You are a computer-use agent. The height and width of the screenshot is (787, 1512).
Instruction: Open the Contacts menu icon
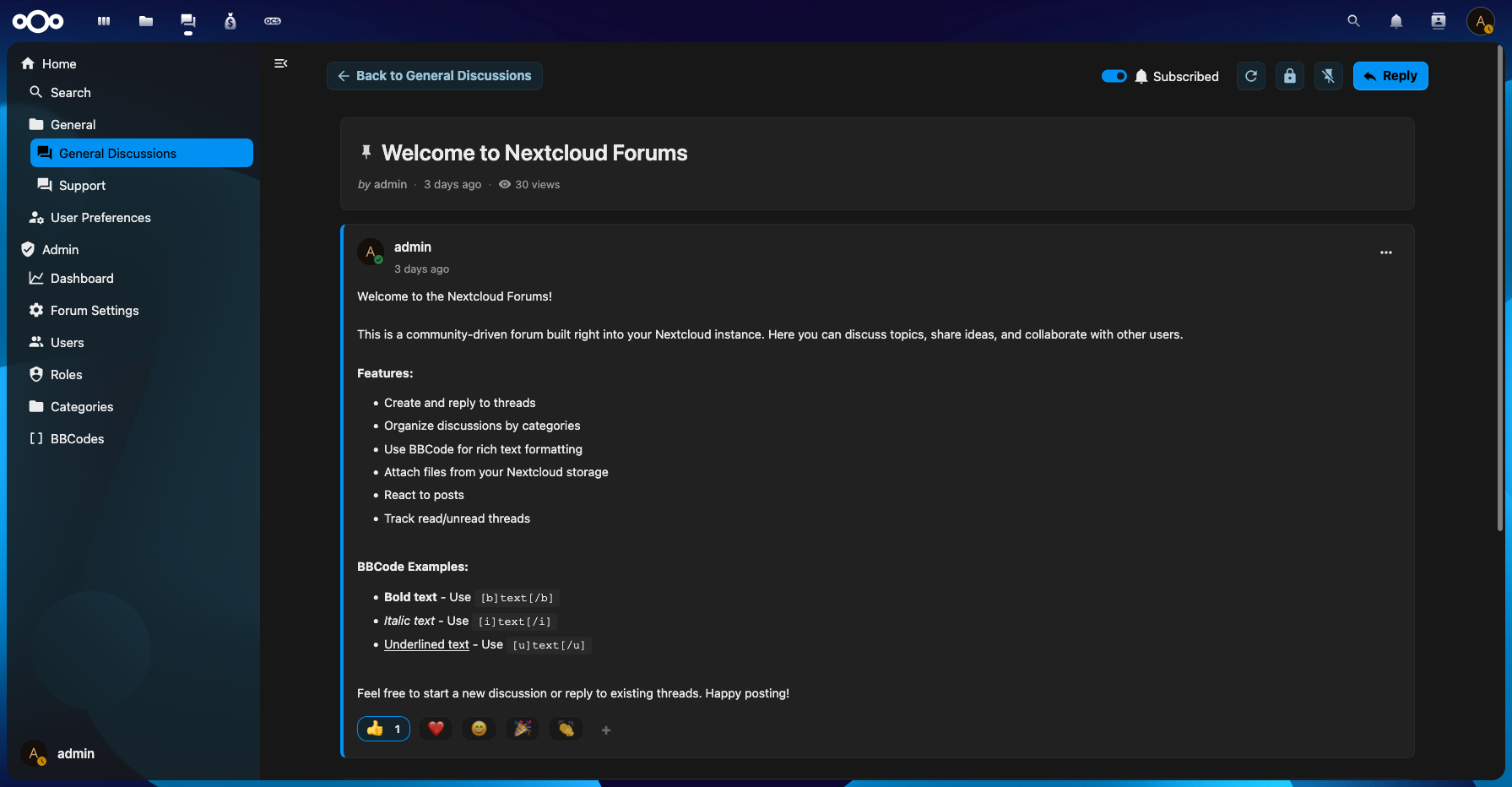pyautogui.click(x=1439, y=21)
